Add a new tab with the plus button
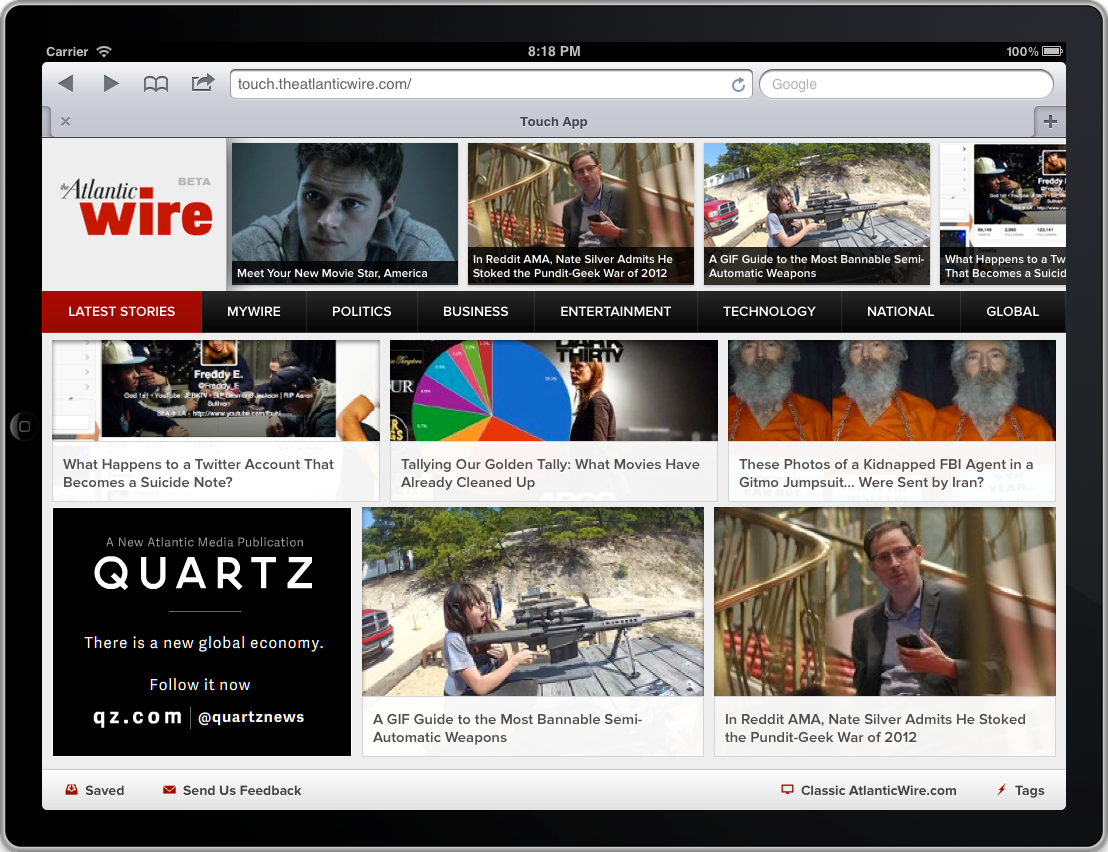The height and width of the screenshot is (852, 1108). (x=1050, y=122)
